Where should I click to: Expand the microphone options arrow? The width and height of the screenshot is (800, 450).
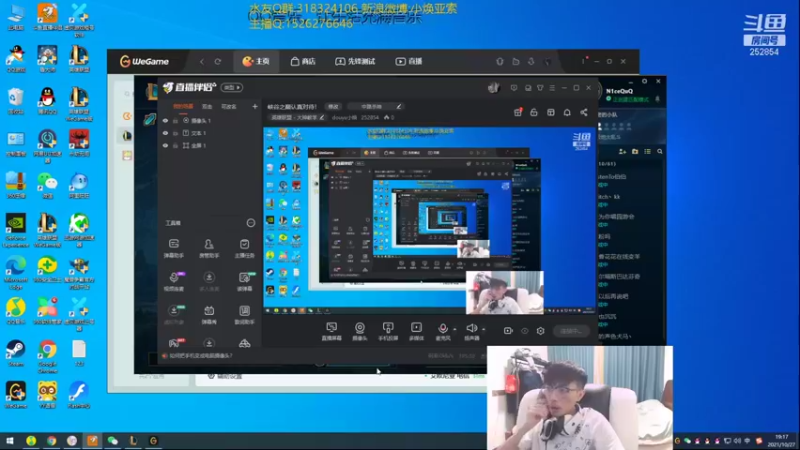click(x=455, y=330)
